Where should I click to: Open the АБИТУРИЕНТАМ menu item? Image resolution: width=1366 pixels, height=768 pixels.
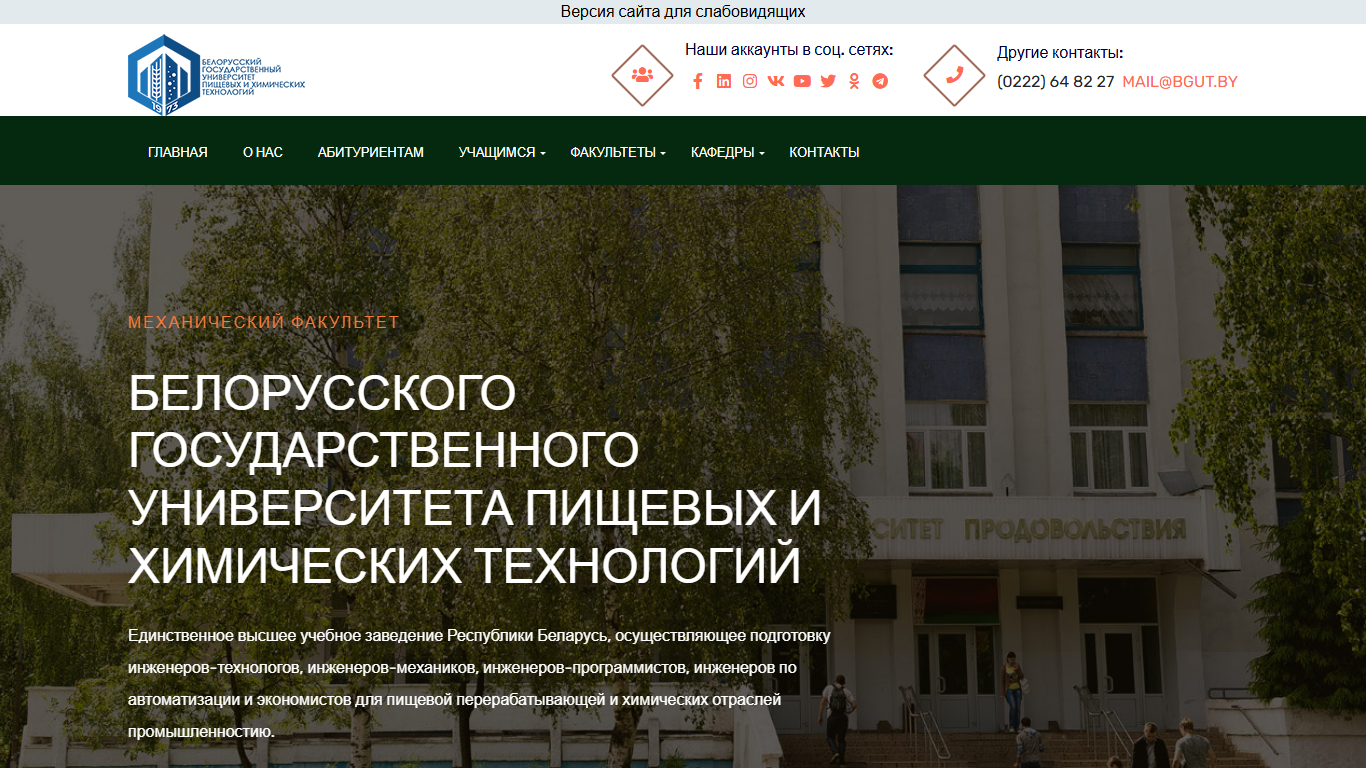pos(371,153)
